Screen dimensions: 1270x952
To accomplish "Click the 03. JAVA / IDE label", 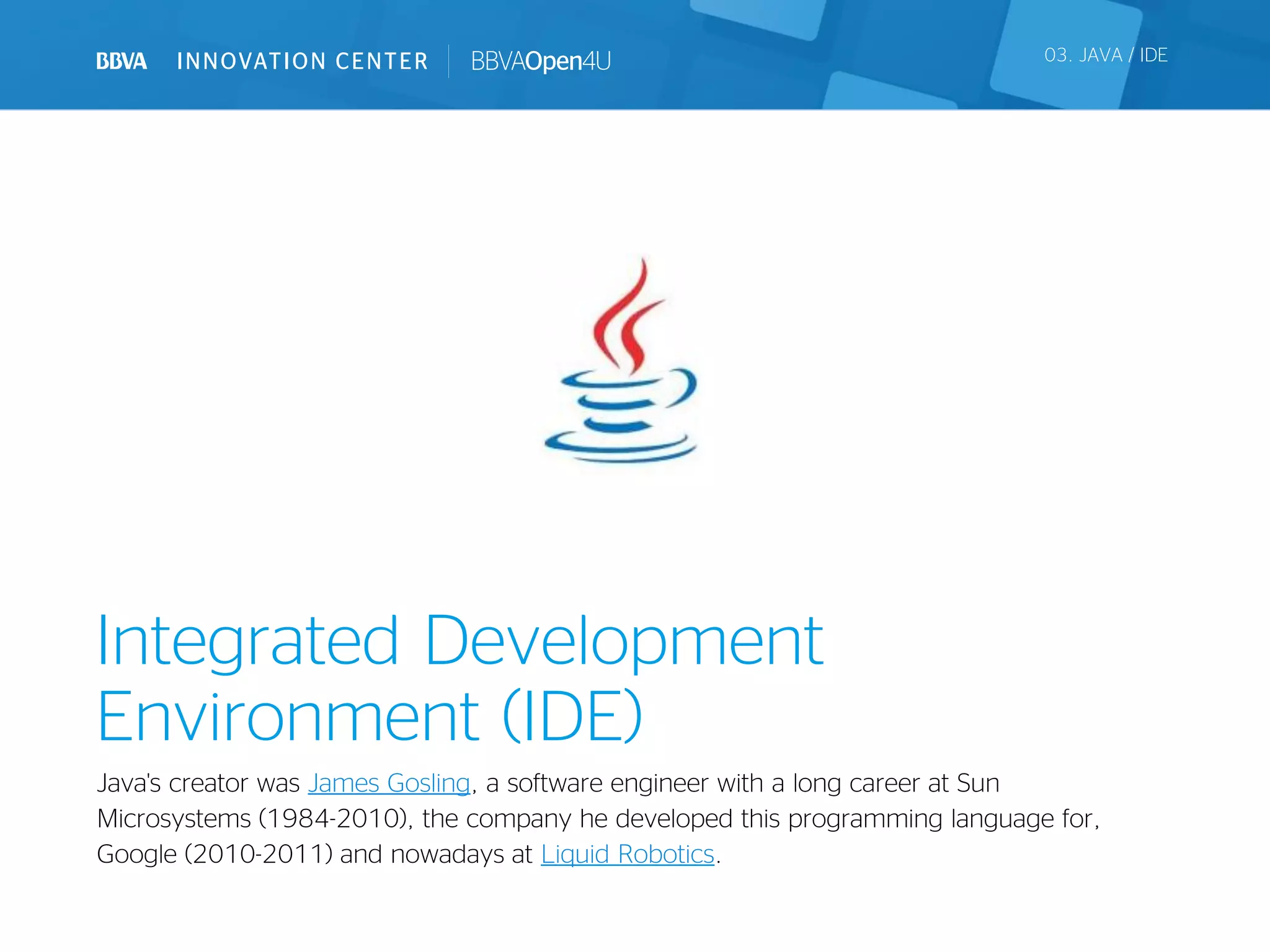I will click(1106, 55).
